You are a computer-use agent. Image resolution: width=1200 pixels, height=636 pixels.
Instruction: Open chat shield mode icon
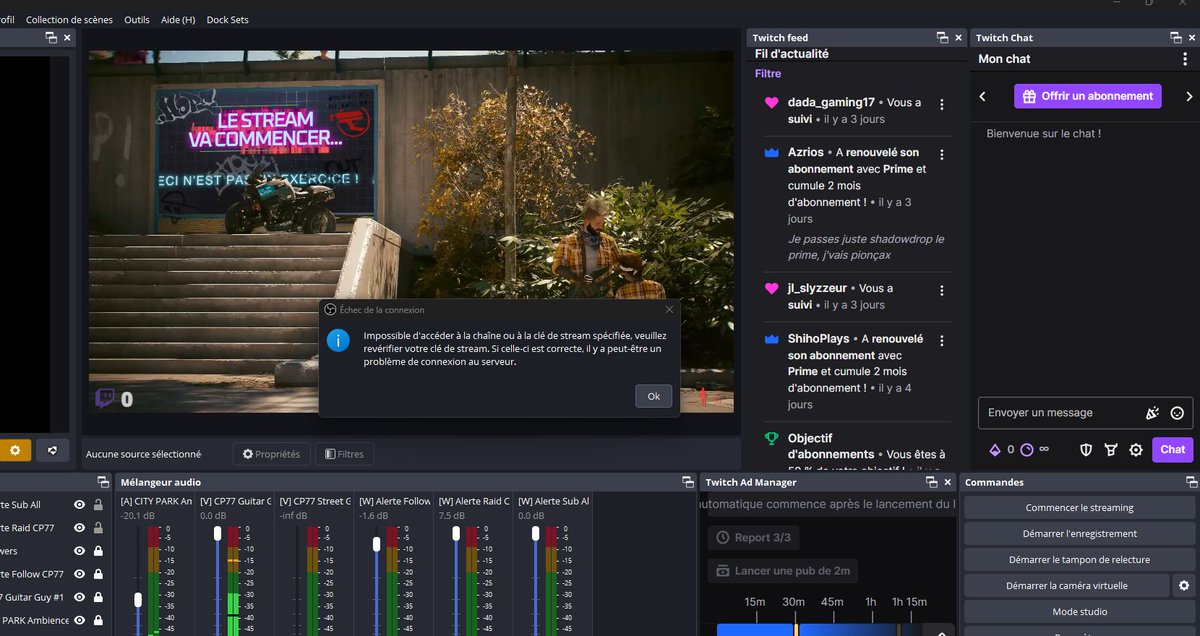(x=1086, y=450)
